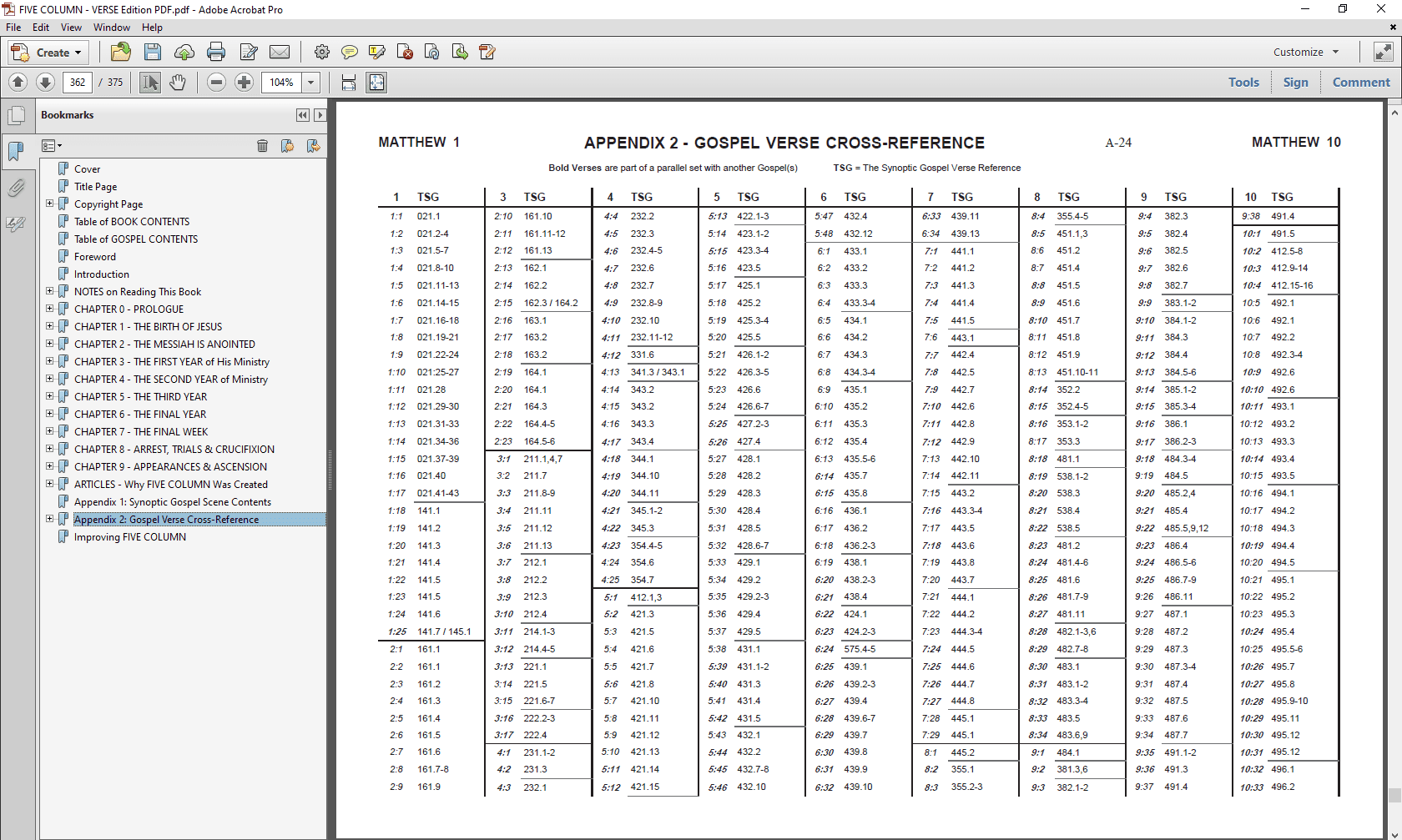
Task: Open the View menu
Action: (72, 28)
